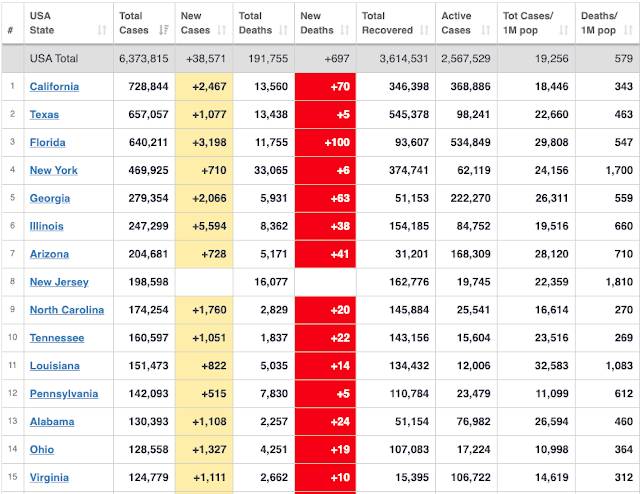Image resolution: width=640 pixels, height=494 pixels.
Task: Select Florida's red +100 new deaths cell
Action: (x=325, y=142)
